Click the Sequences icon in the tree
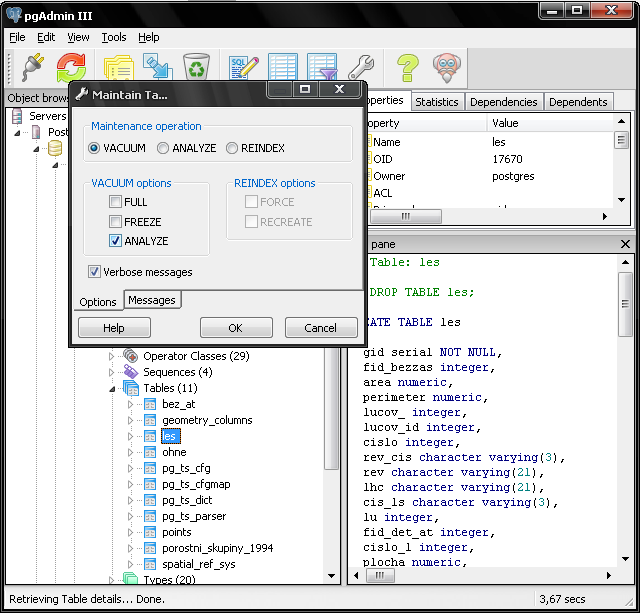The width and height of the screenshot is (640, 613). [x=131, y=372]
